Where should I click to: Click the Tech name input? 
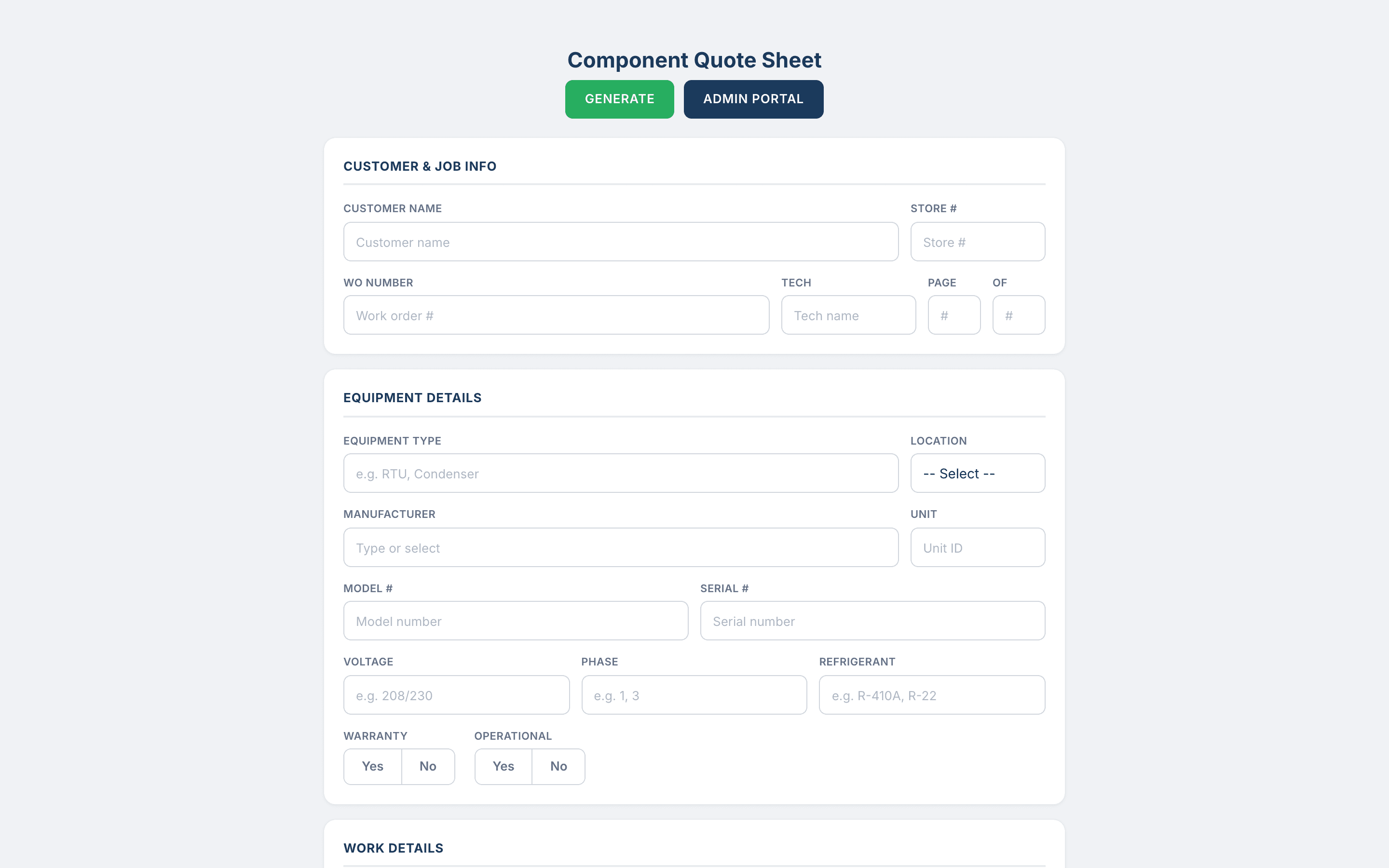coord(848,314)
